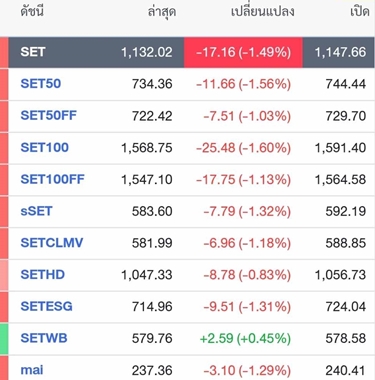Click the เปลี่ยนแปลง column header
This screenshot has height=380, width=375.
[x=263, y=12]
